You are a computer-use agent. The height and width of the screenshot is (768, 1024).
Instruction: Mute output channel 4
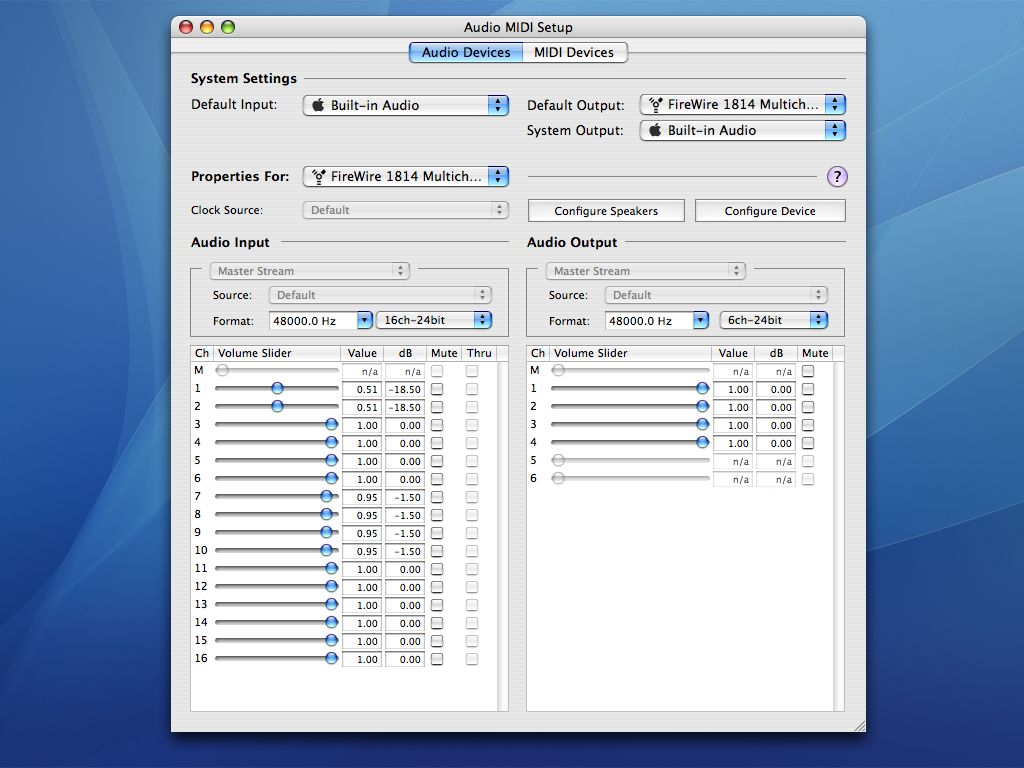tap(808, 443)
